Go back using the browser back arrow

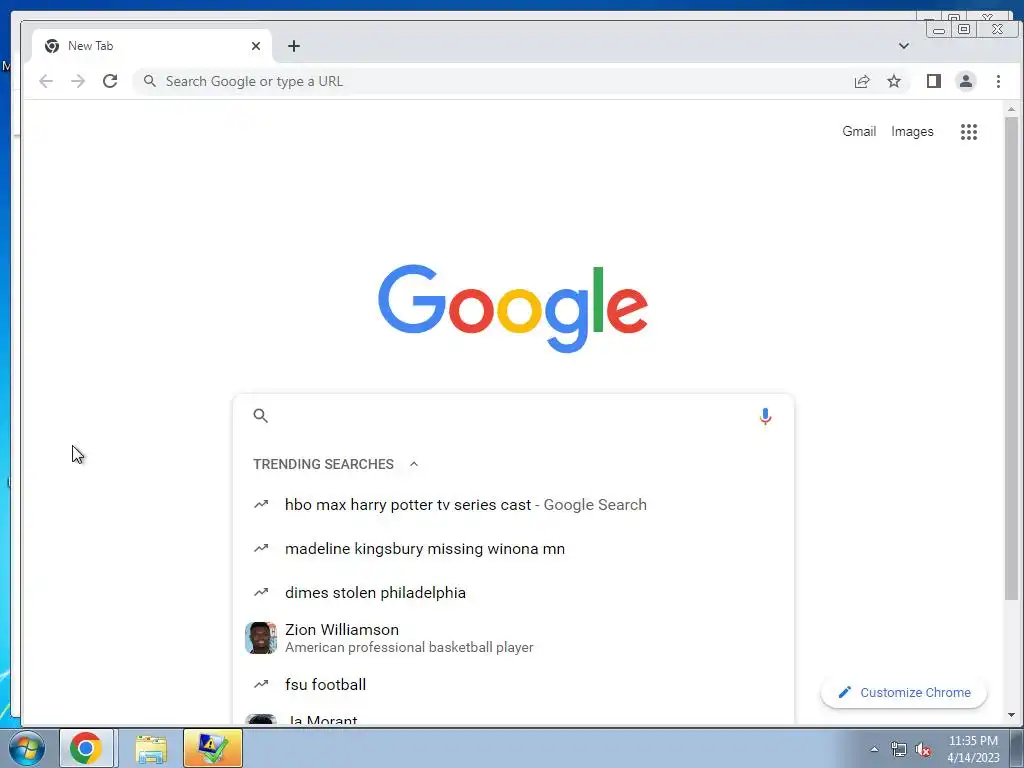click(46, 81)
